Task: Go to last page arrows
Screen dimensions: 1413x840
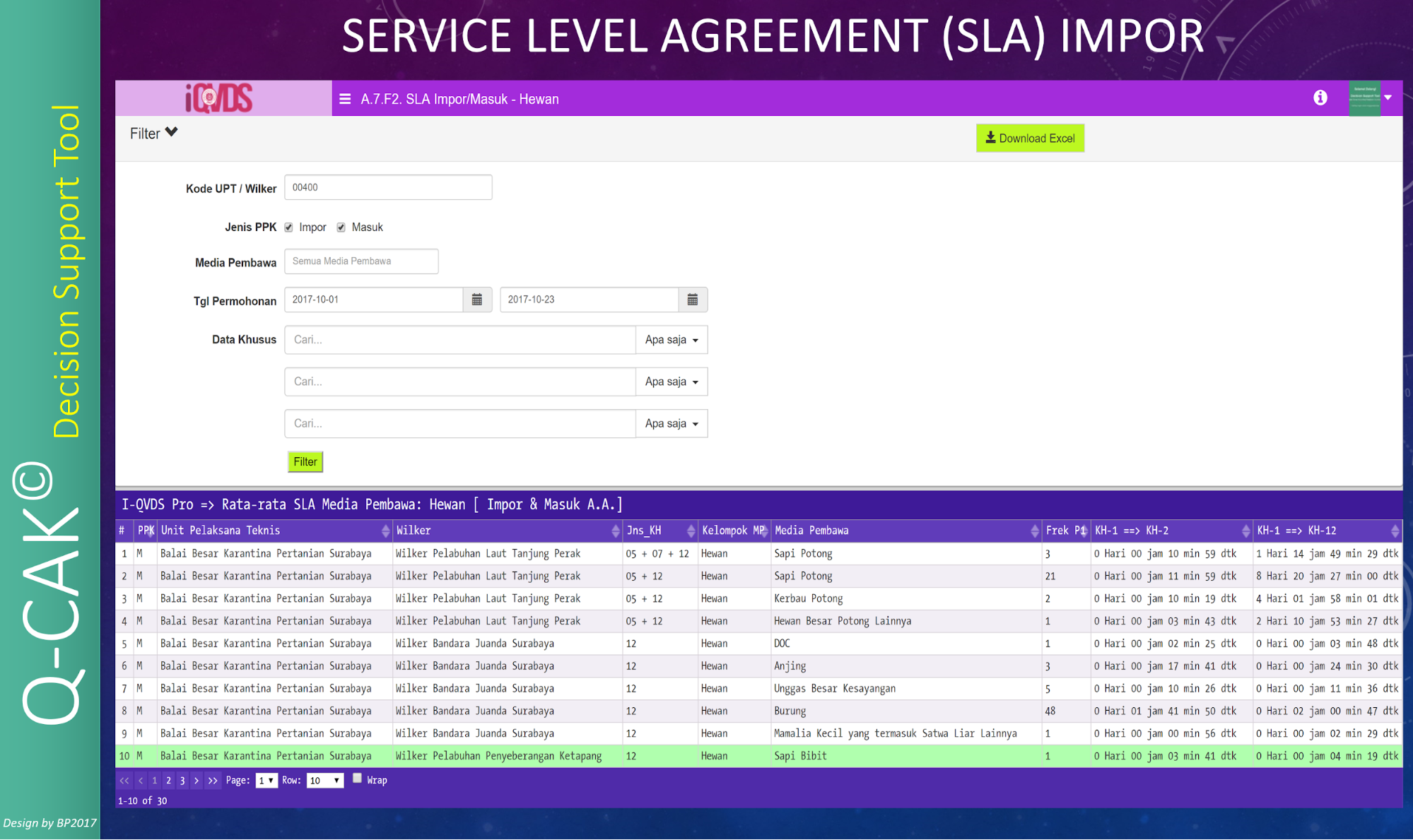Action: (213, 781)
